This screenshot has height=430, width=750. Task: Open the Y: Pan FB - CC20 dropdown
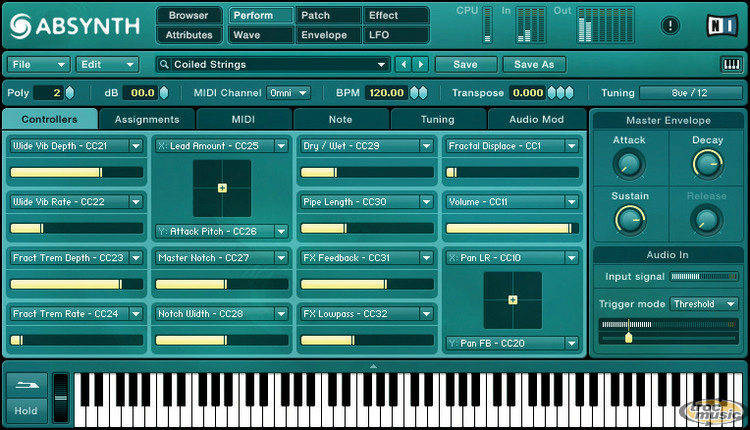(572, 343)
